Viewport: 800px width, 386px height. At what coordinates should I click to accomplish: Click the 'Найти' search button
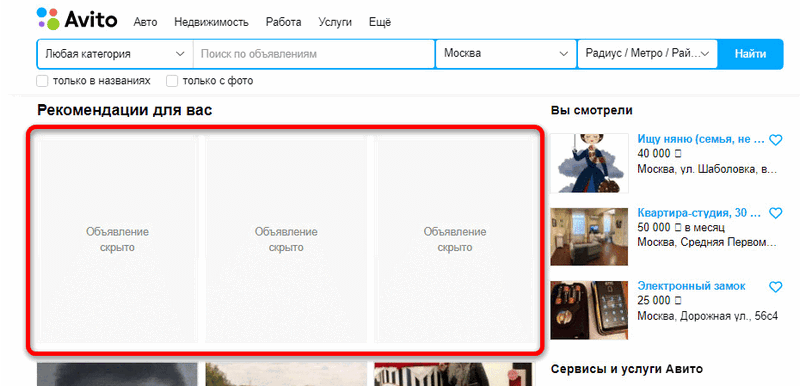(750, 54)
